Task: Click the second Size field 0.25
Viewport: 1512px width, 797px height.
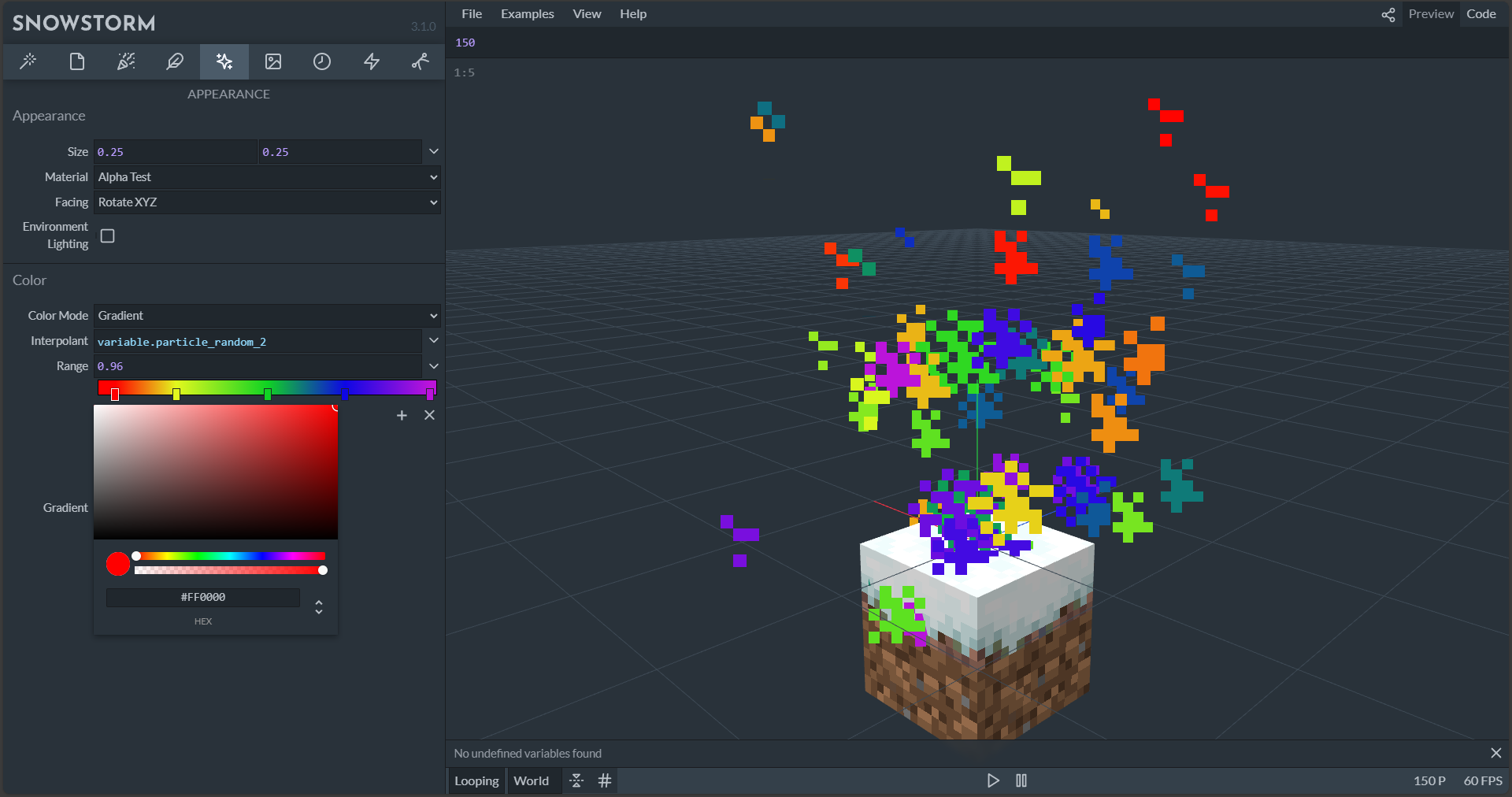Action: (340, 152)
